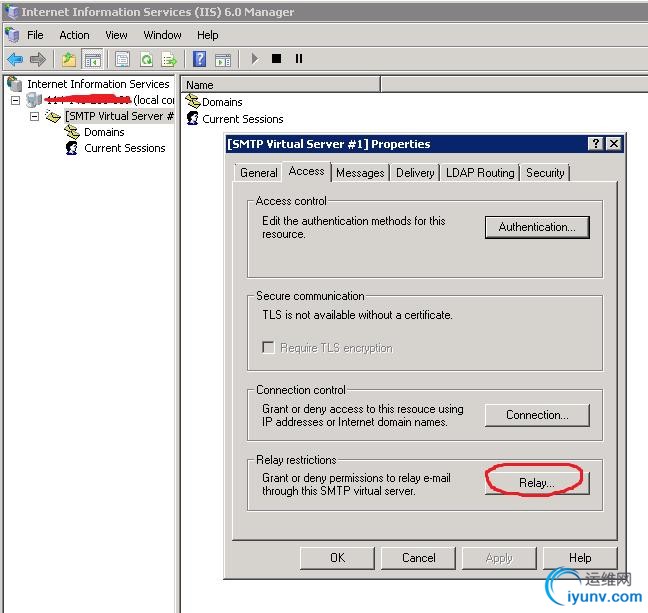
Task: Export list toolbar icon
Action: 169,59
